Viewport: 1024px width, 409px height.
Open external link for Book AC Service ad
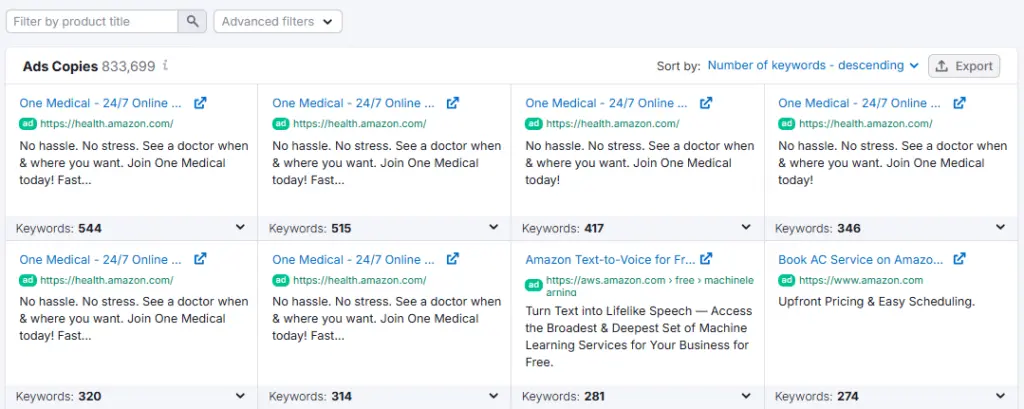[959, 259]
